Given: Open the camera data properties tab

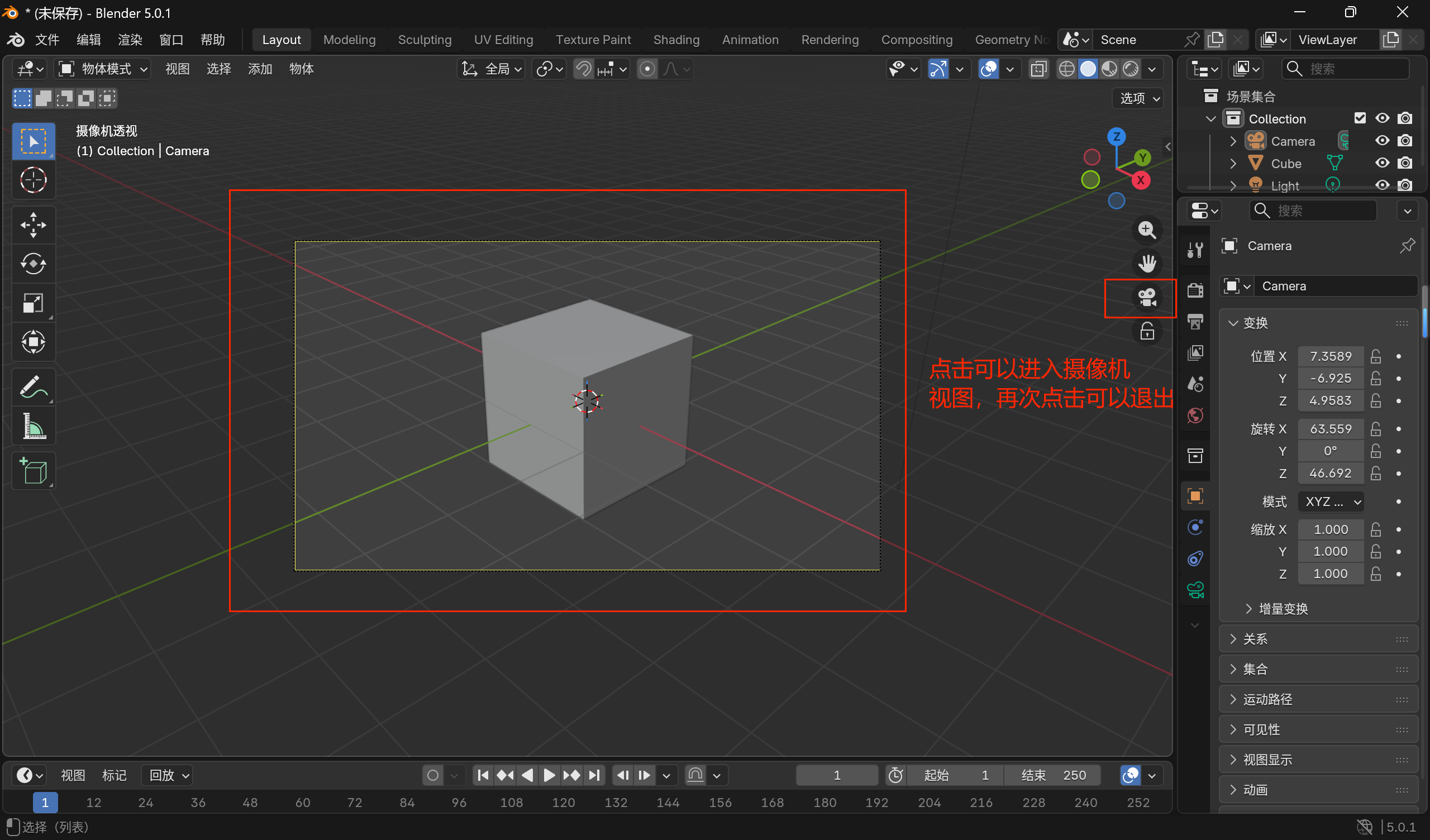Looking at the screenshot, I should pyautogui.click(x=1195, y=590).
